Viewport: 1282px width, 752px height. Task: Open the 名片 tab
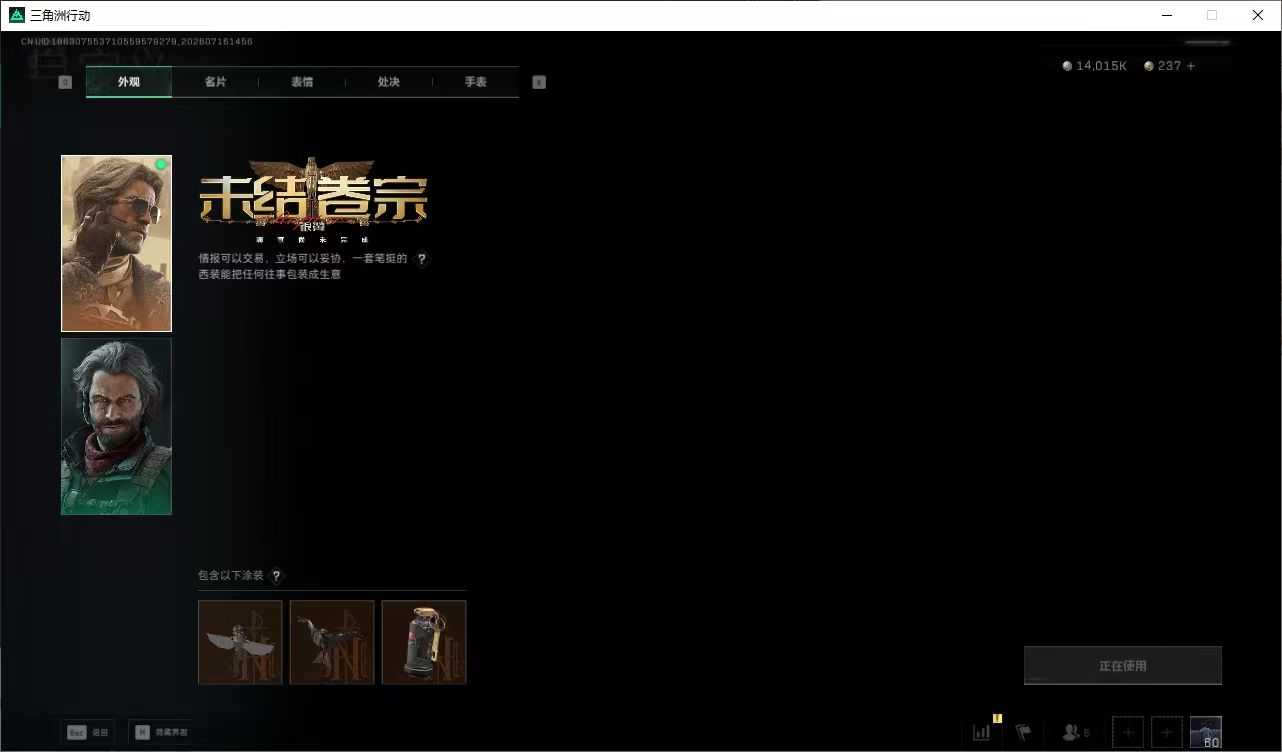(215, 82)
